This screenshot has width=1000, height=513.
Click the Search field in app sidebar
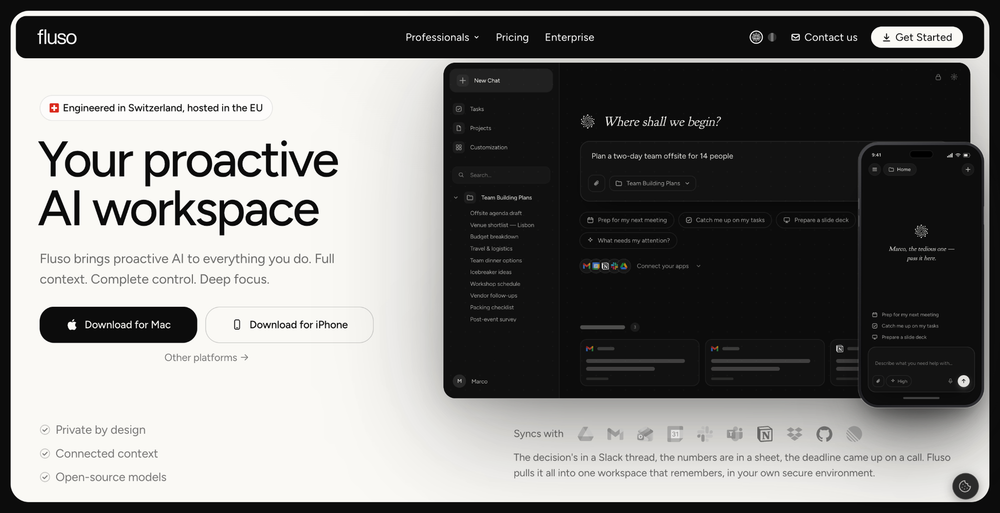coord(501,175)
